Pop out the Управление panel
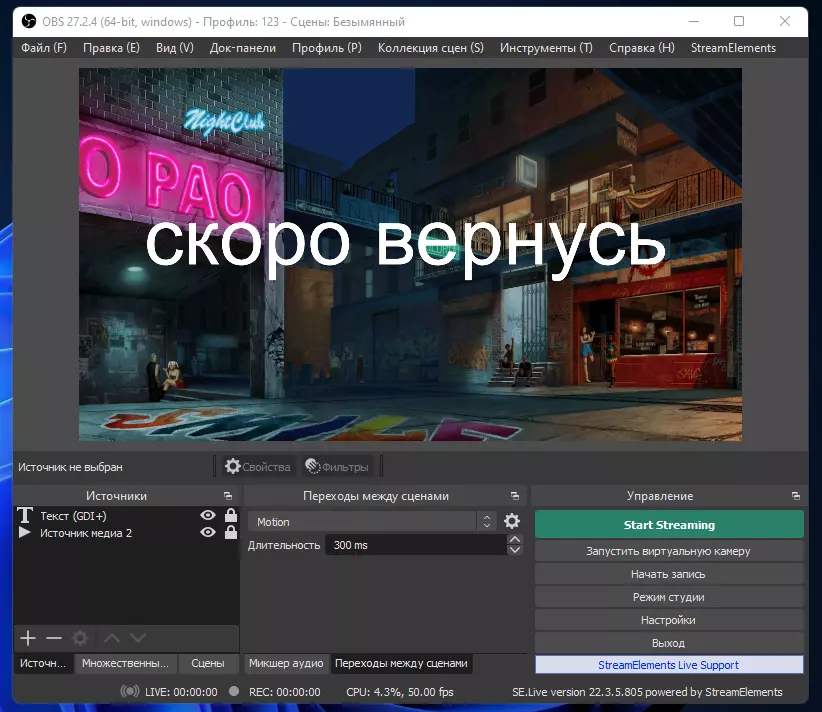Image resolution: width=822 pixels, height=712 pixels. [796, 496]
